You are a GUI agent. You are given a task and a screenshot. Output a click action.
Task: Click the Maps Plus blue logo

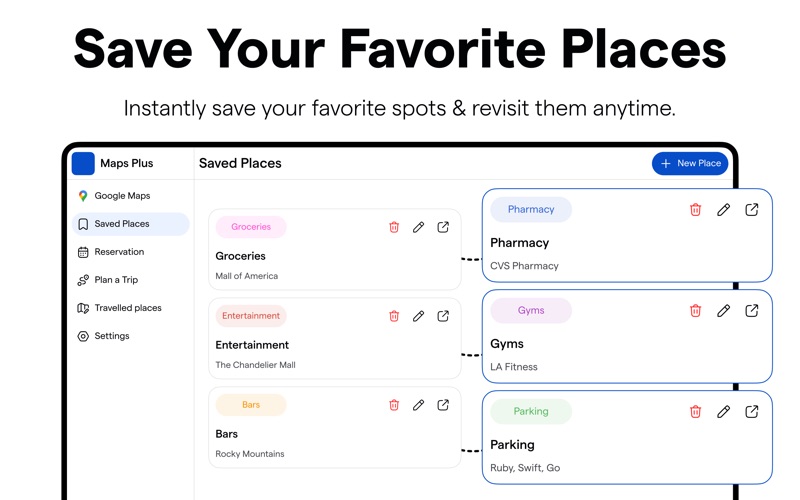coord(83,163)
